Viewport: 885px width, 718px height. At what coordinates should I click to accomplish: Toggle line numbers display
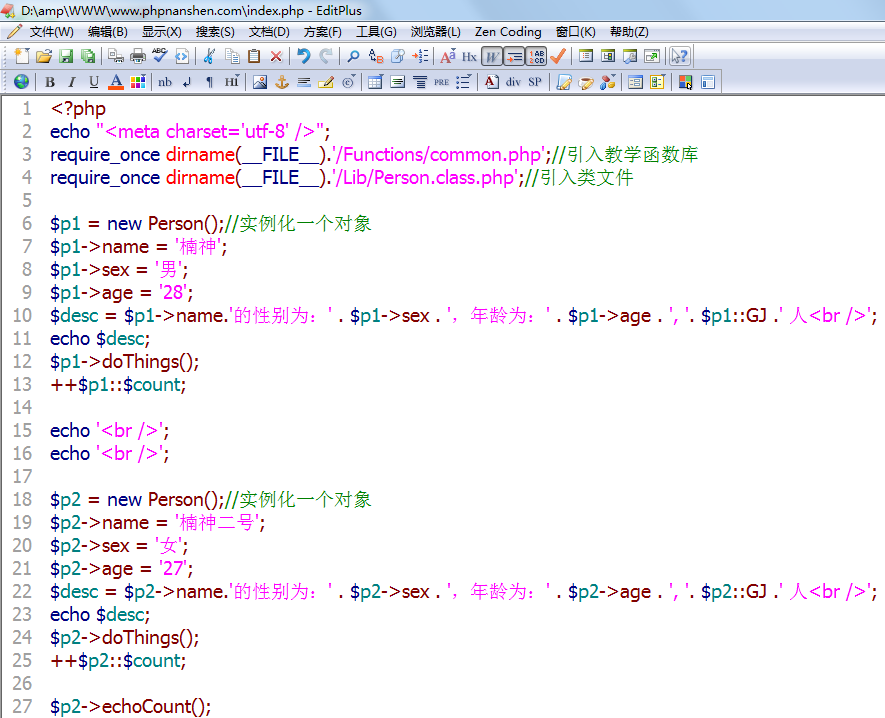536,56
